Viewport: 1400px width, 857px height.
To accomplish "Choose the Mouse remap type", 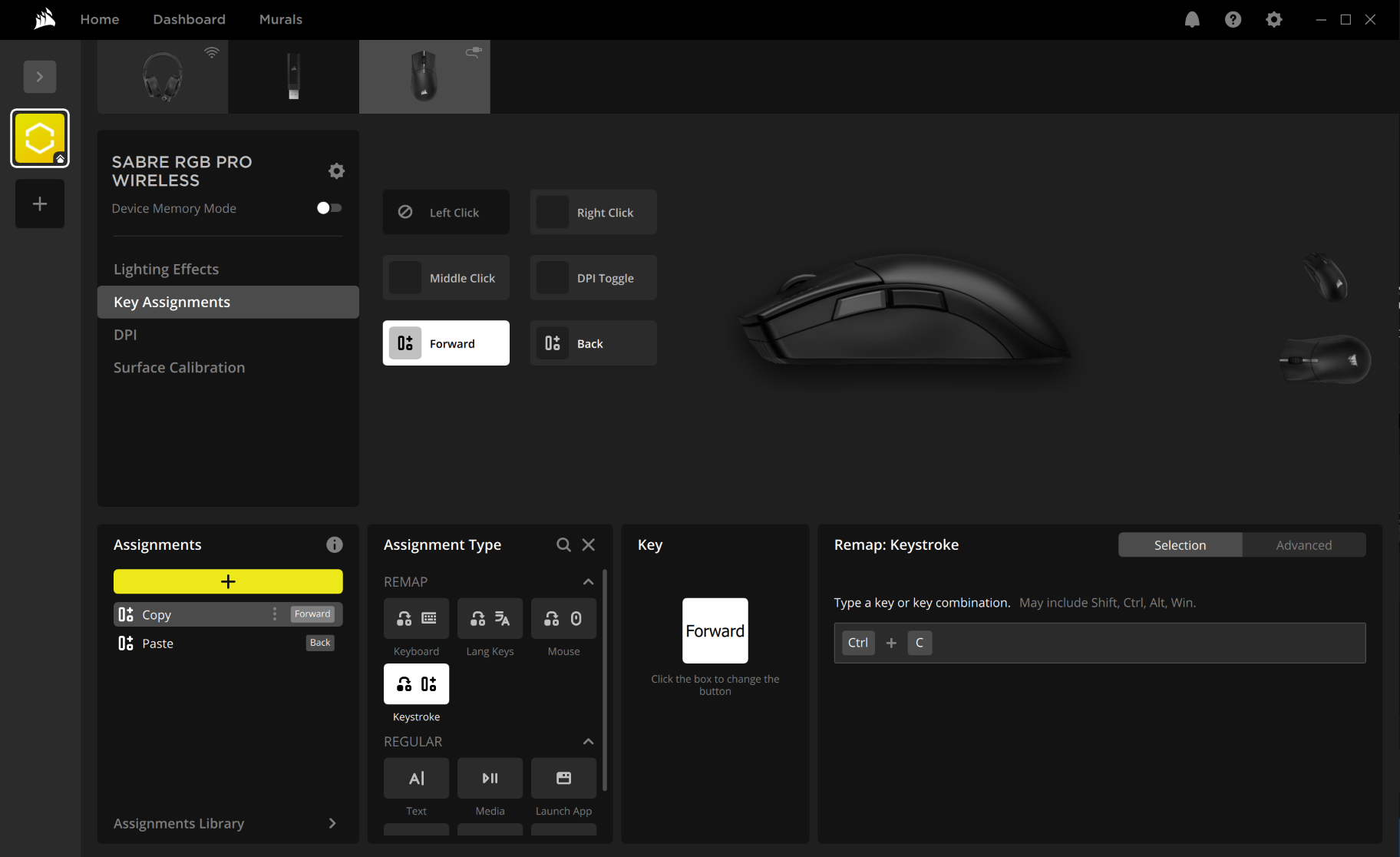I will click(563, 619).
